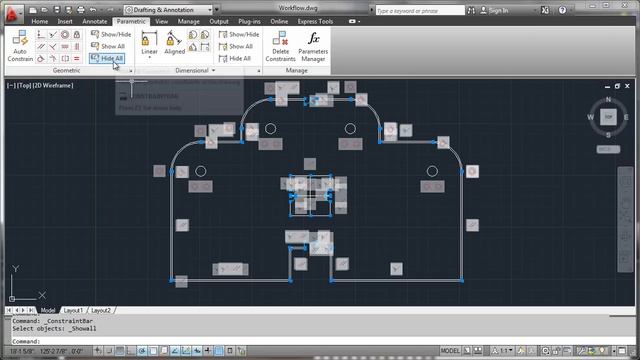Open the Drafting & Annotation workspace dropdown
This screenshot has width=640, height=360.
pyautogui.click(x=169, y=9)
